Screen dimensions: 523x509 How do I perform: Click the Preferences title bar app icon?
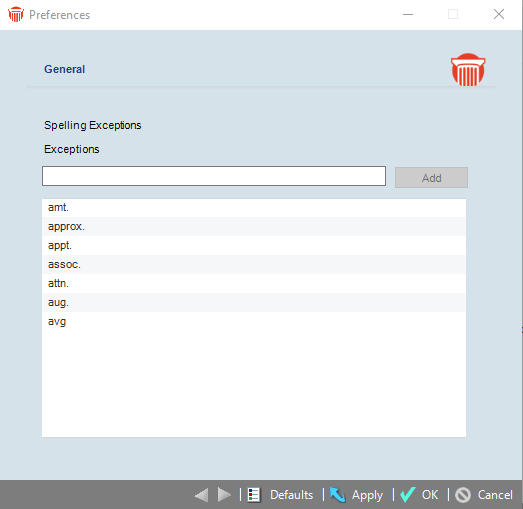pos(16,14)
